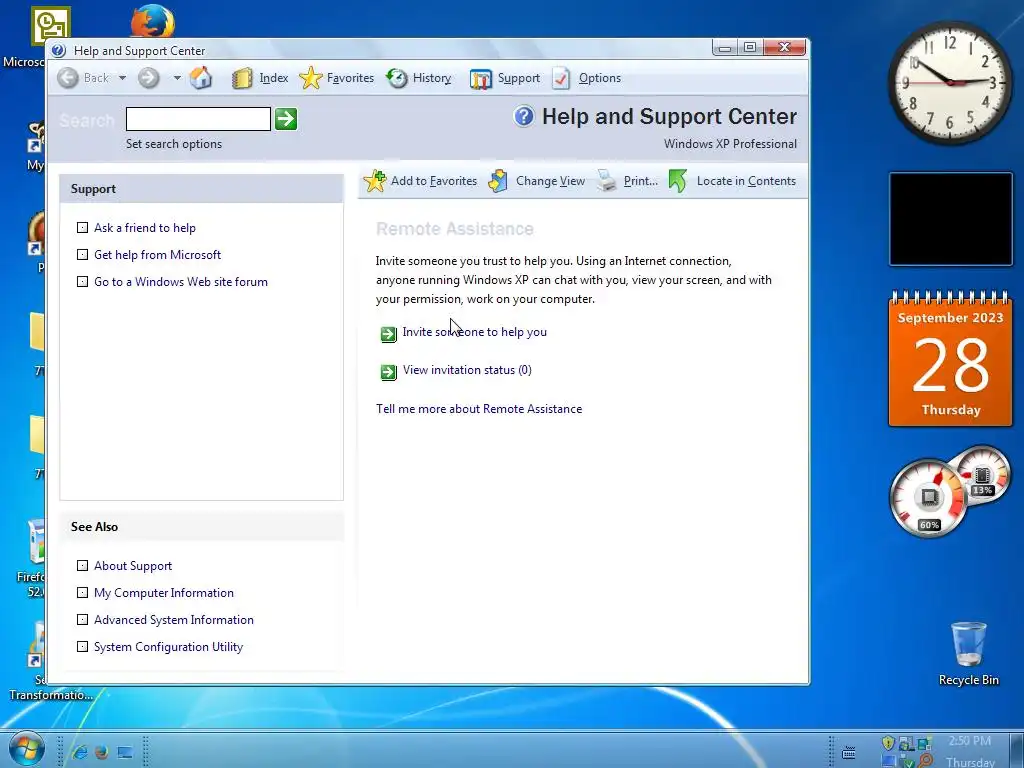Image resolution: width=1024 pixels, height=768 pixels.
Task: Open the Recycle Bin desktop icon
Action: tap(968, 654)
